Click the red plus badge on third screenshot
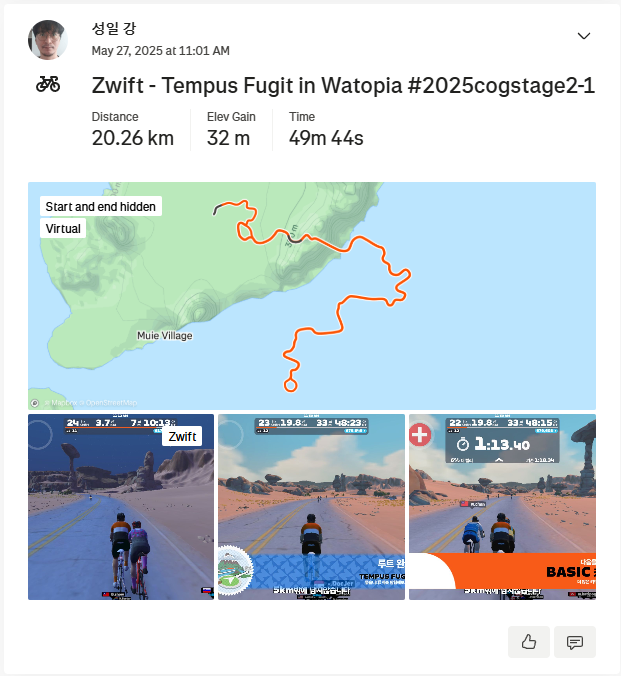 [x=420, y=434]
